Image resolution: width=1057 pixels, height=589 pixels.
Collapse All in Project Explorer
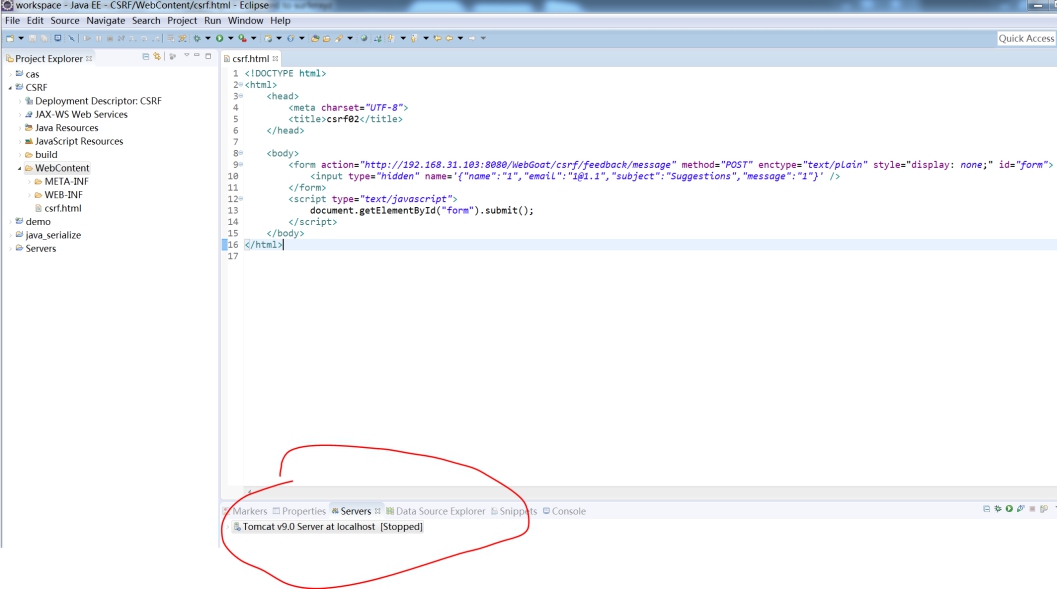(146, 57)
